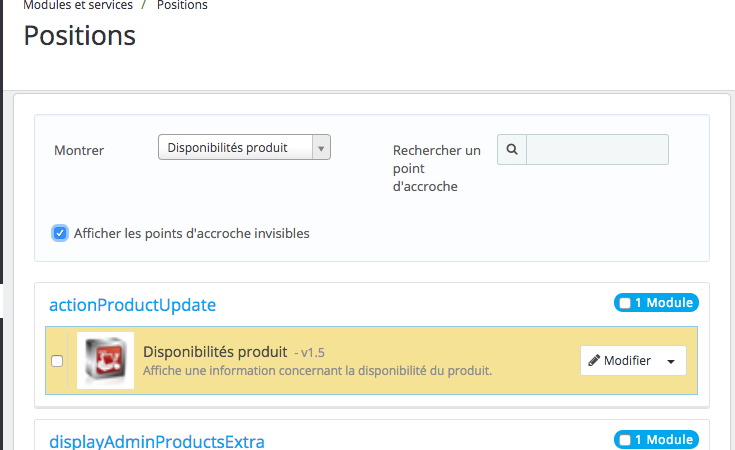
Task: Focus the hook search input field
Action: click(x=597, y=149)
